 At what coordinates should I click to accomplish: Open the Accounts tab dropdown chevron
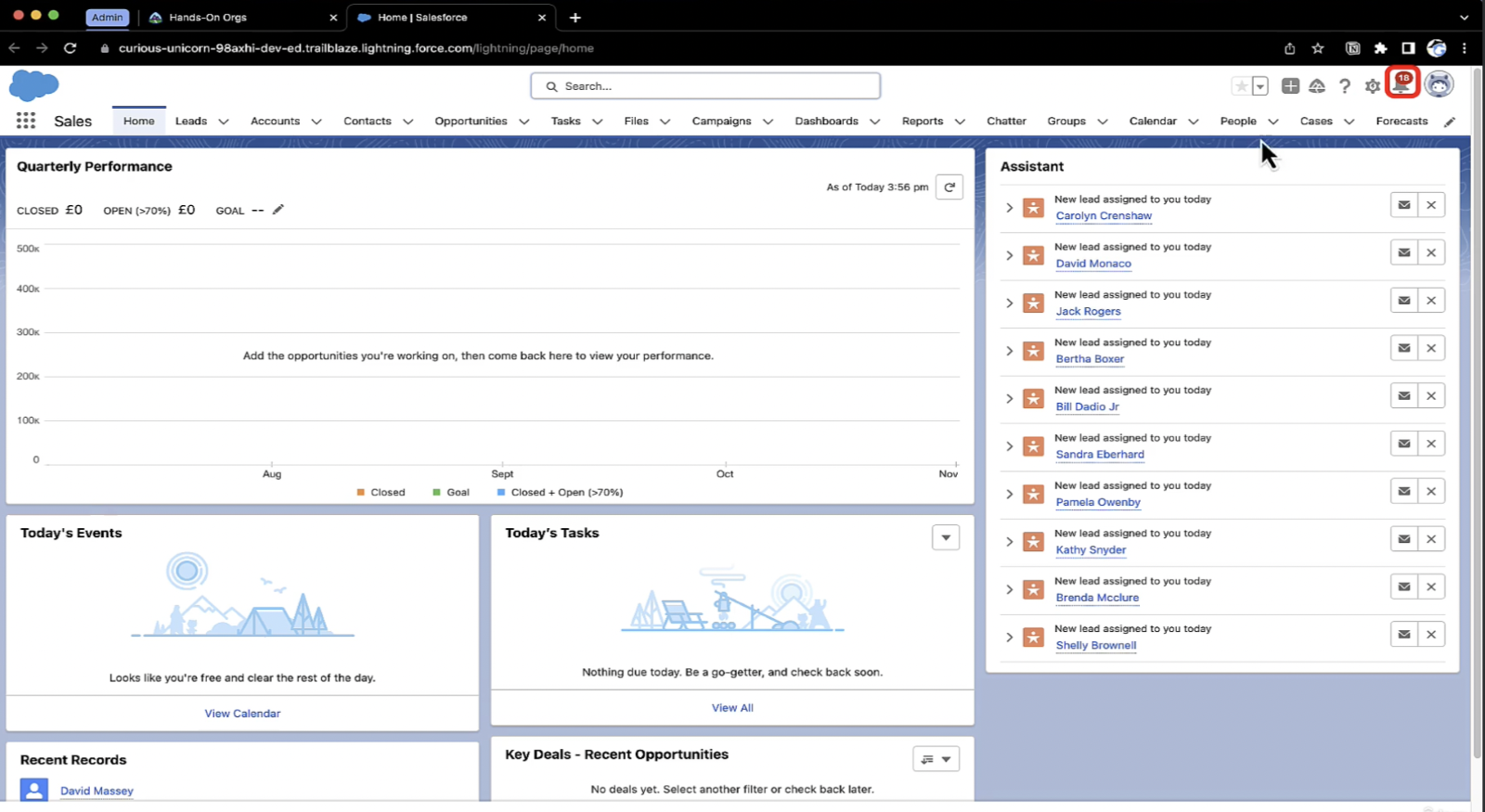(x=316, y=122)
